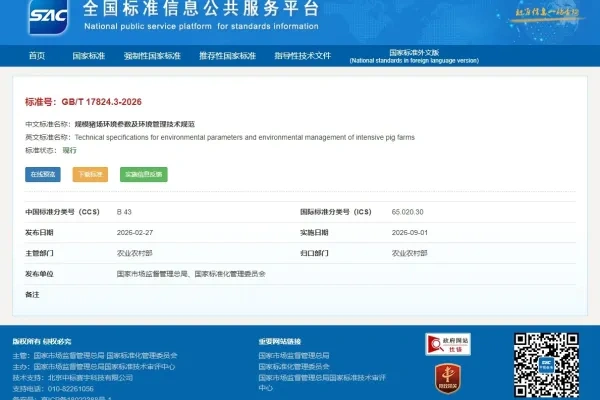Click the ICS value 65.020.30
600x400 pixels.
pos(408,212)
